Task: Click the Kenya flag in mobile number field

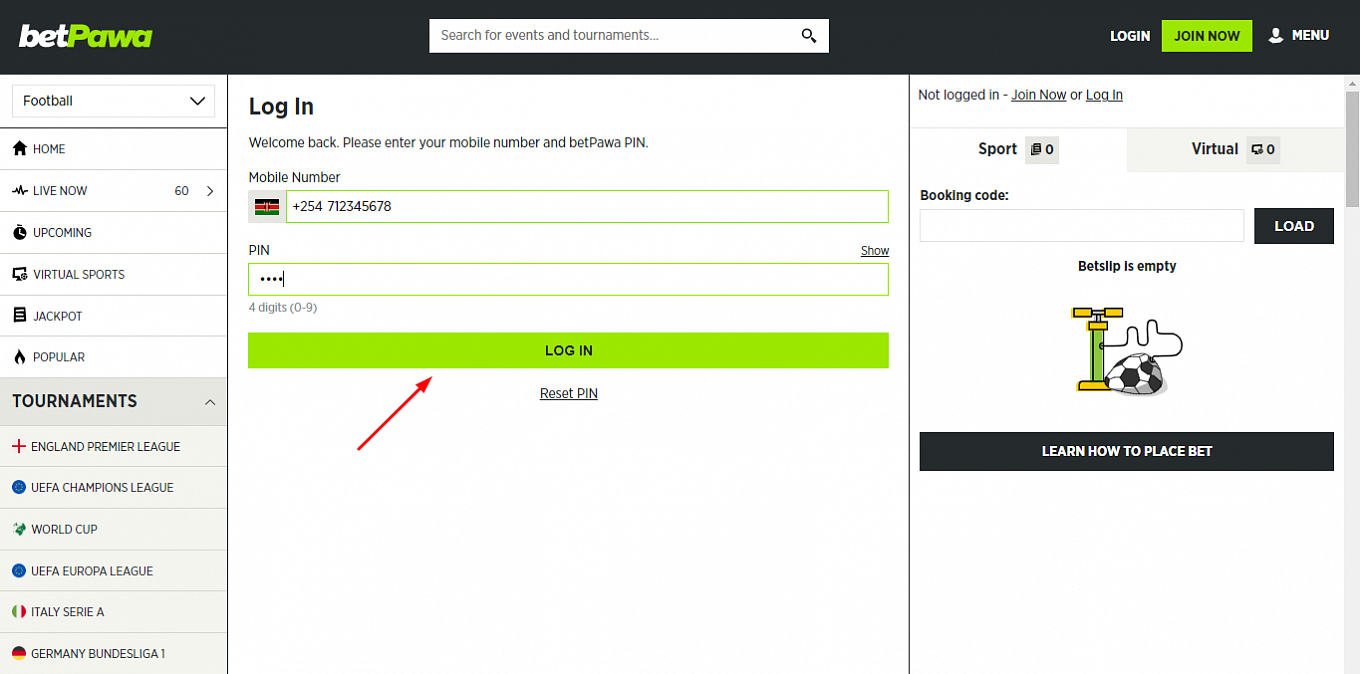Action: (x=267, y=206)
